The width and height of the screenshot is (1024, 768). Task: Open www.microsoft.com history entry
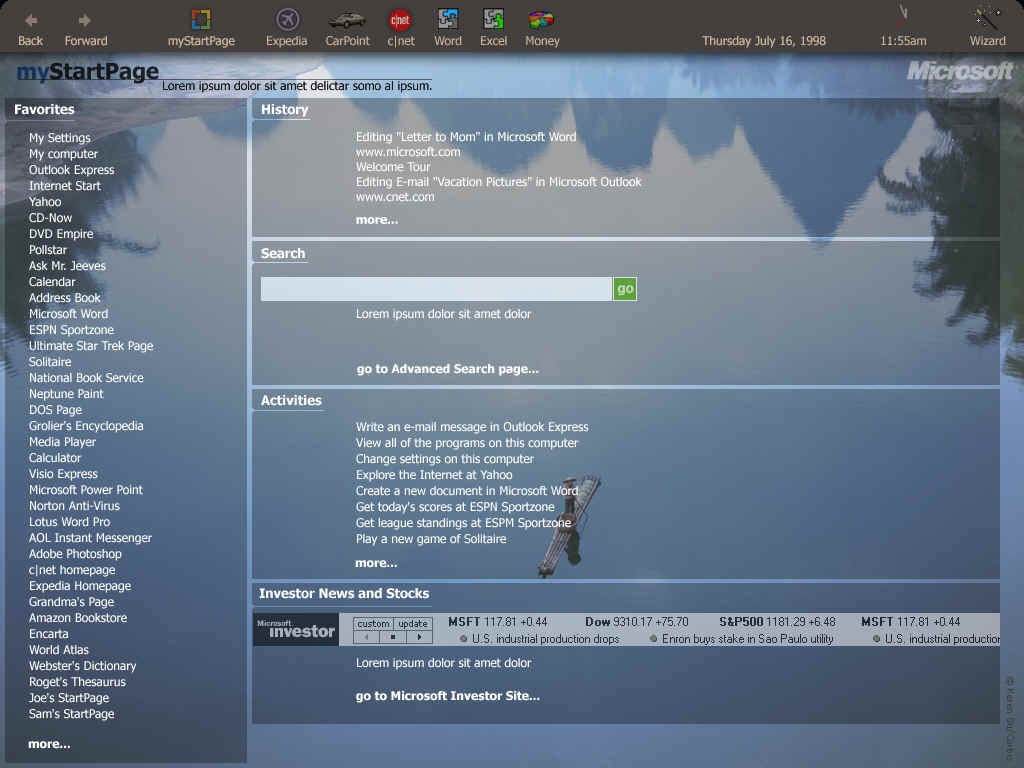[x=408, y=152]
